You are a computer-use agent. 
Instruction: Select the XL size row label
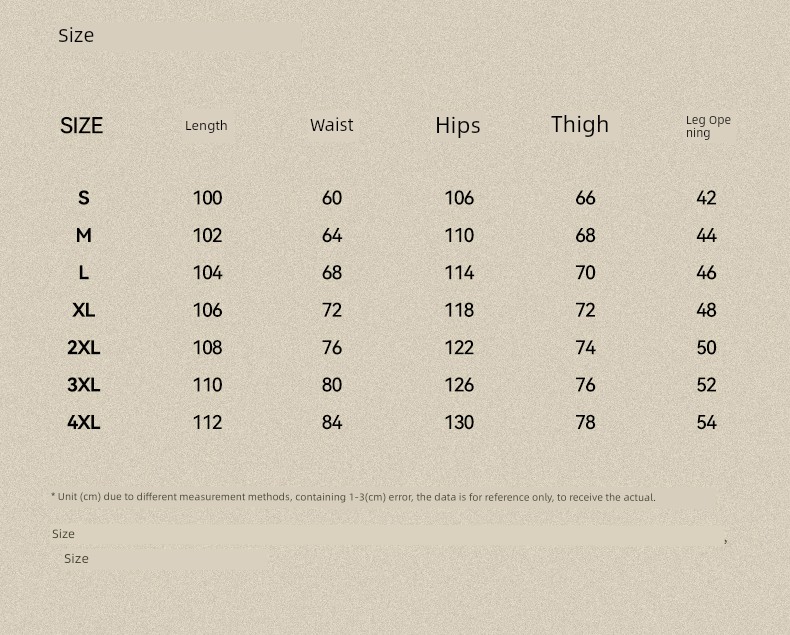[84, 310]
